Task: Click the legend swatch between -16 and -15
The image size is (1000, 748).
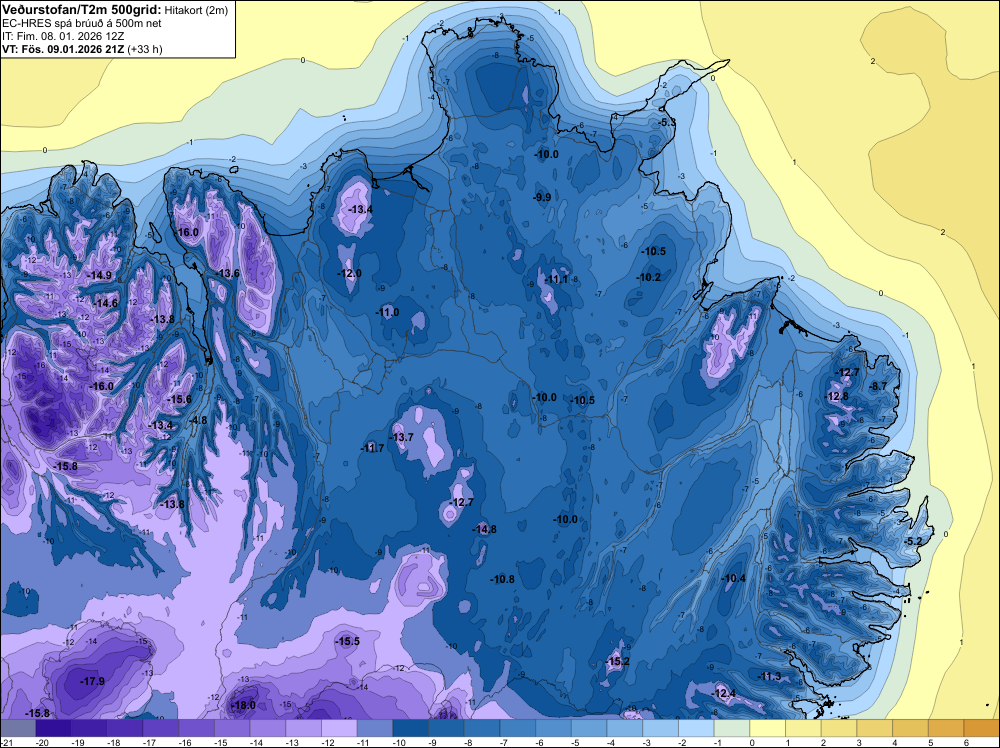Action: tap(196, 728)
